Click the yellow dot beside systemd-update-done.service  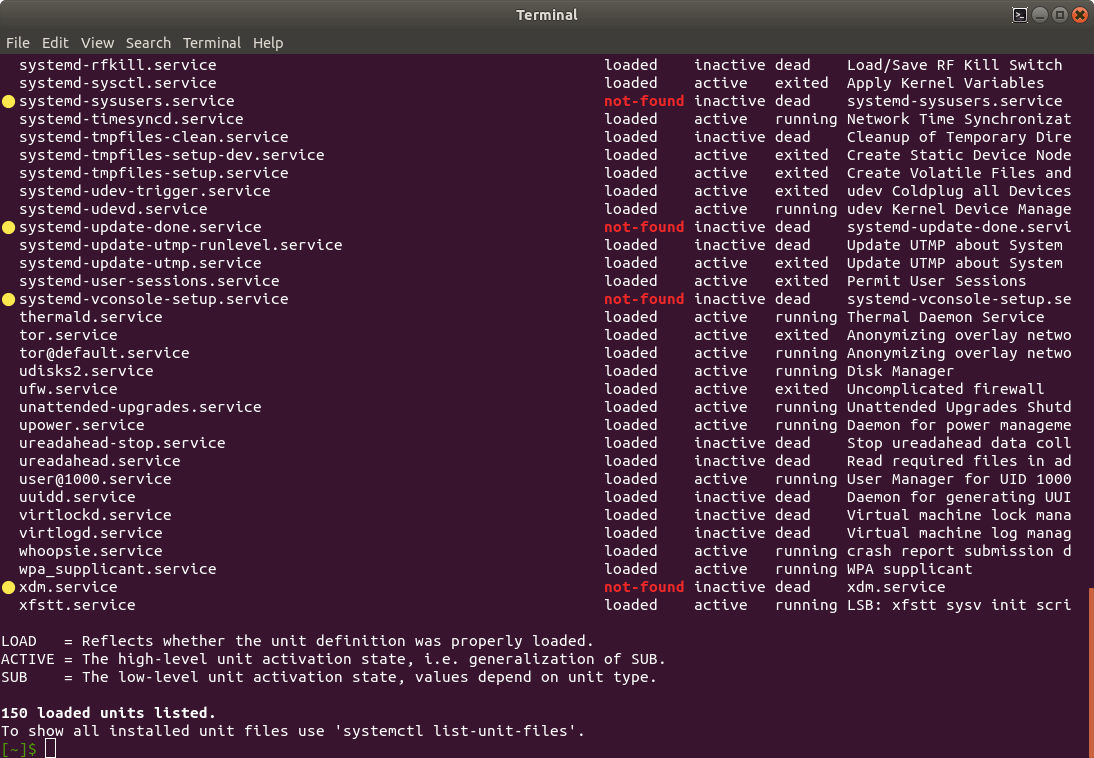pyautogui.click(x=8, y=227)
